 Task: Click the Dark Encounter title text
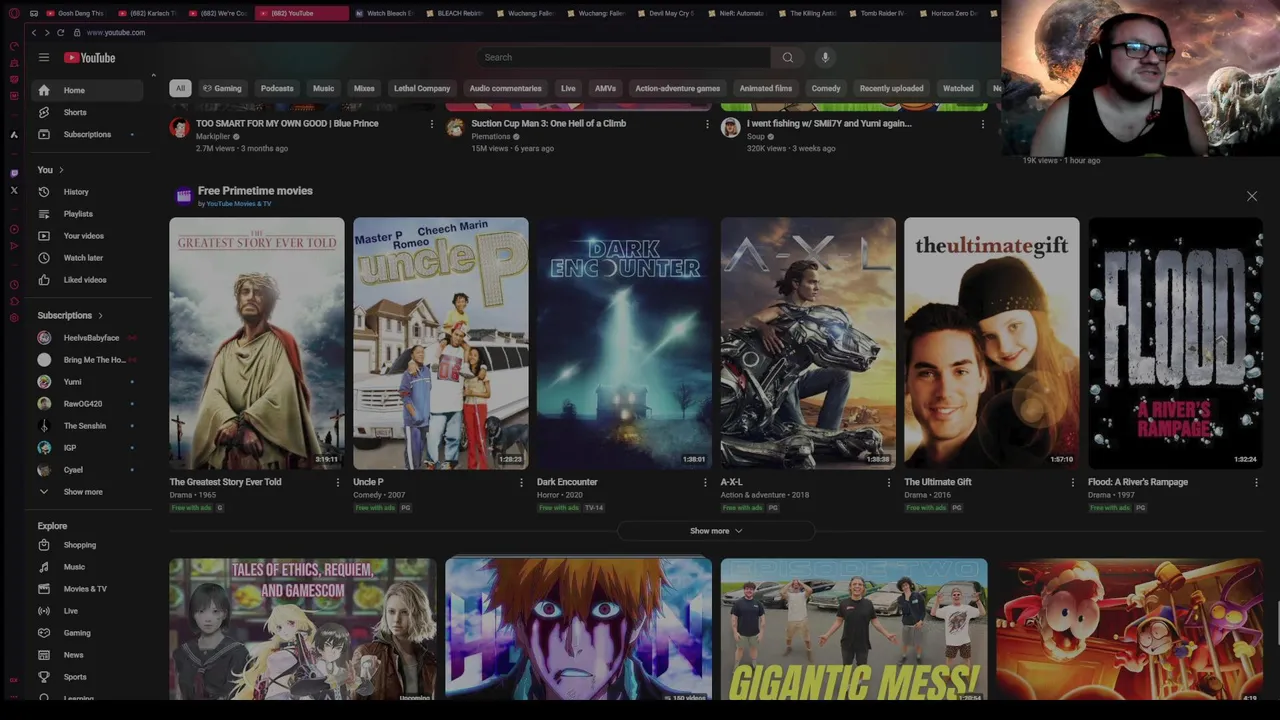pos(567,482)
